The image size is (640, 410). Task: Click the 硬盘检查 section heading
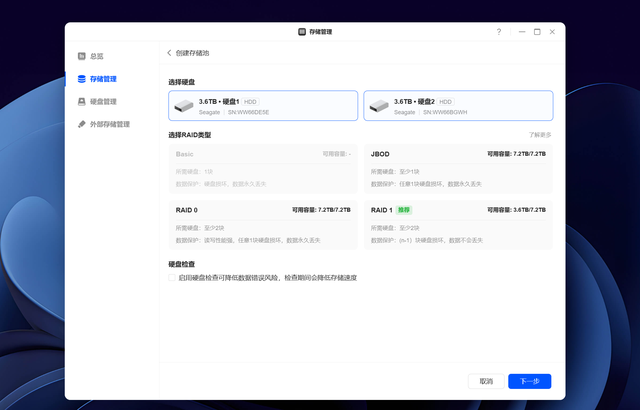coord(182,264)
